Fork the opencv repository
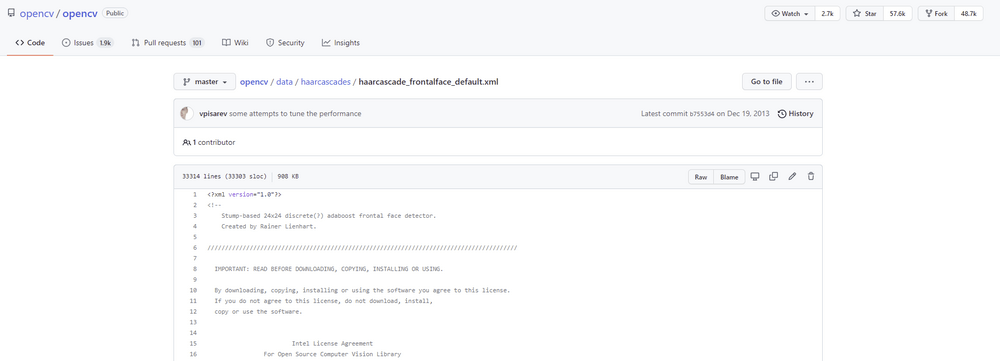 [936, 13]
